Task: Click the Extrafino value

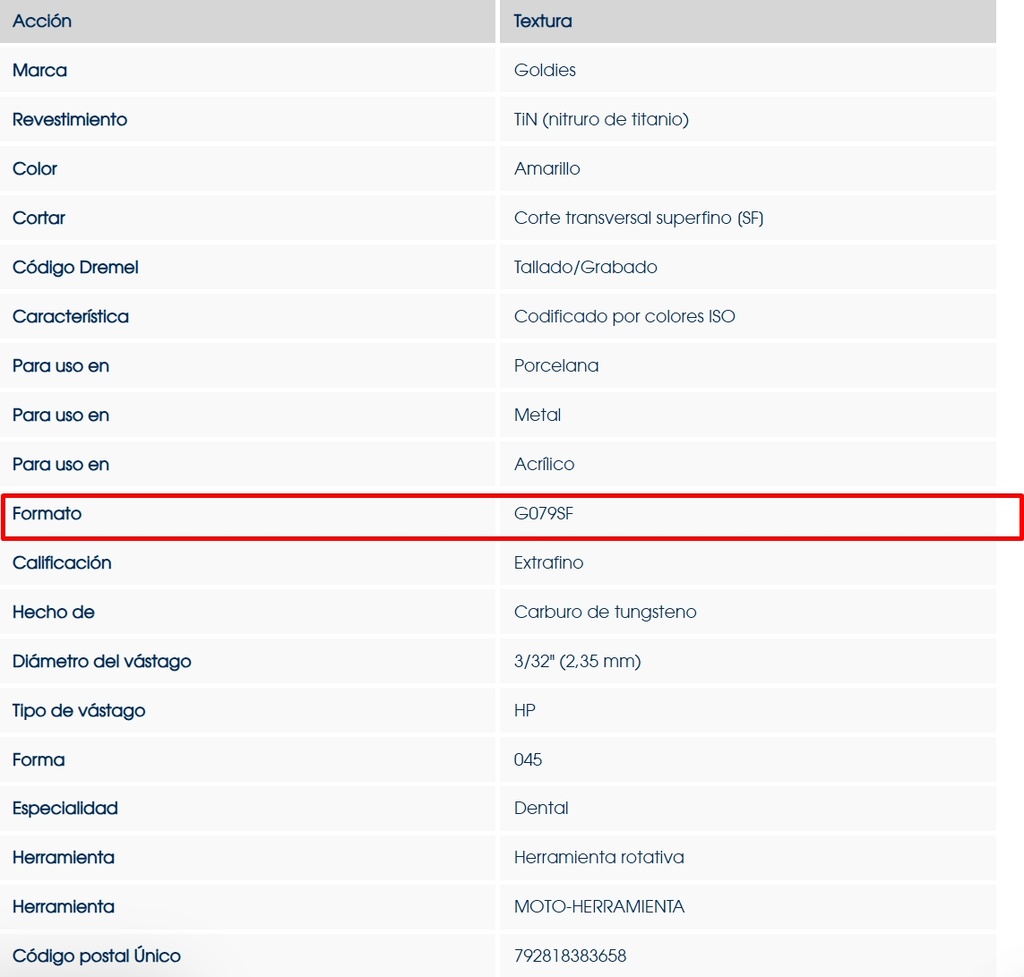Action: pyautogui.click(x=548, y=563)
